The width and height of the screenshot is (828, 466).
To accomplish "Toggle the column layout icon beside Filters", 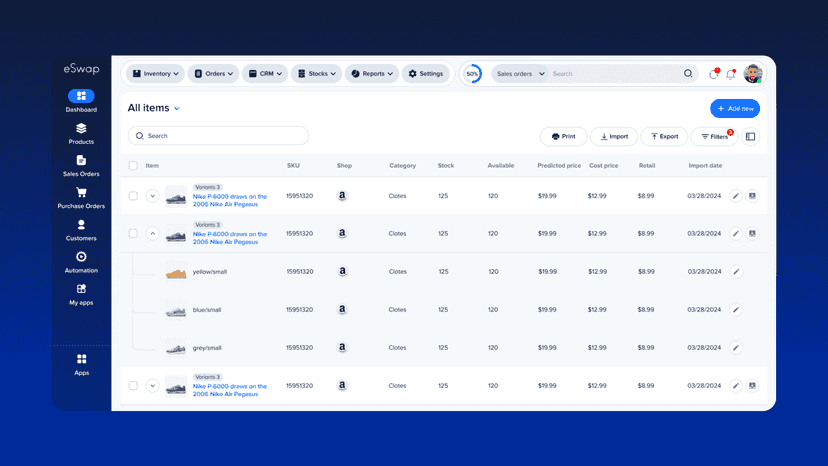I will pos(750,137).
